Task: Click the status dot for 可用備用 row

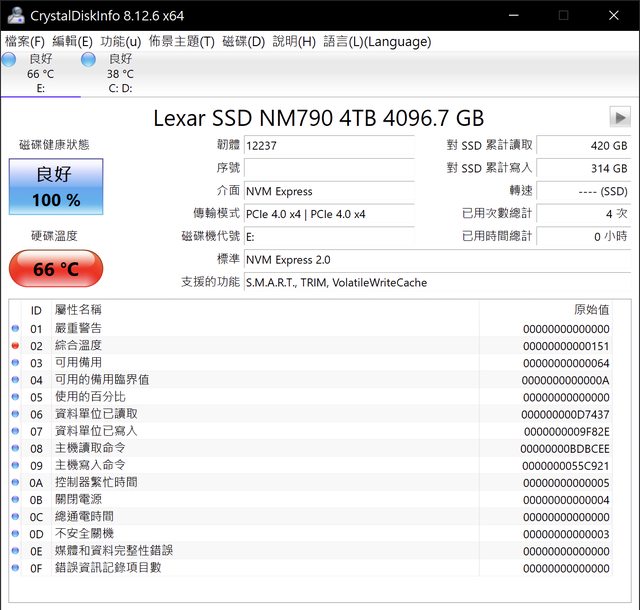Action: [15, 363]
